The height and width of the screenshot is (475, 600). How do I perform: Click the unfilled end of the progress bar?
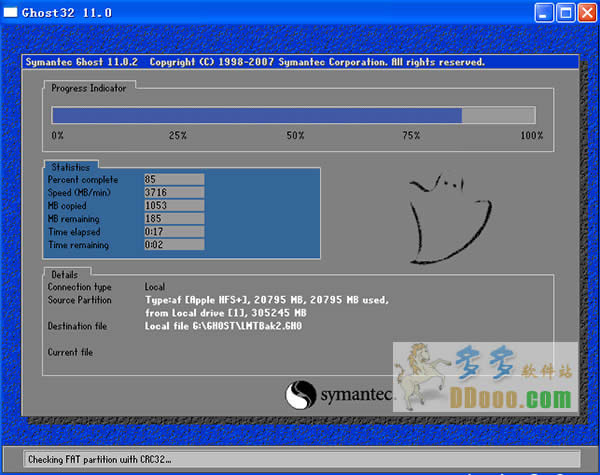498,115
